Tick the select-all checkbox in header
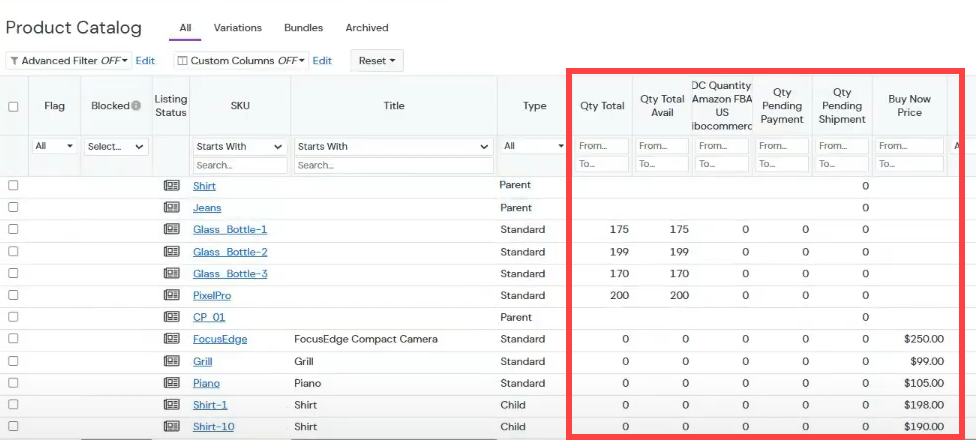Image resolution: width=976 pixels, height=440 pixels. tap(13, 106)
